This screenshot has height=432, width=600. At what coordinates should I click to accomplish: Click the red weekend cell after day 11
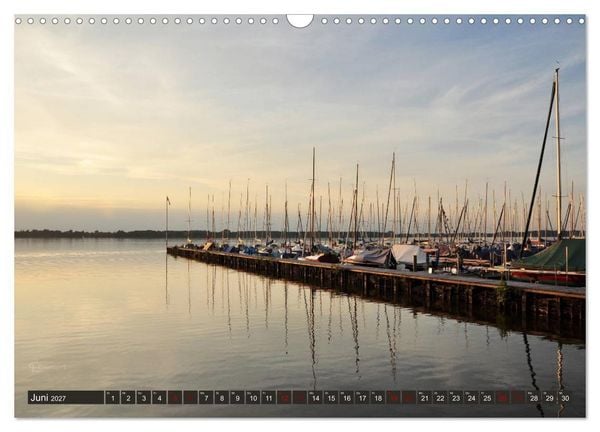[x=284, y=398]
